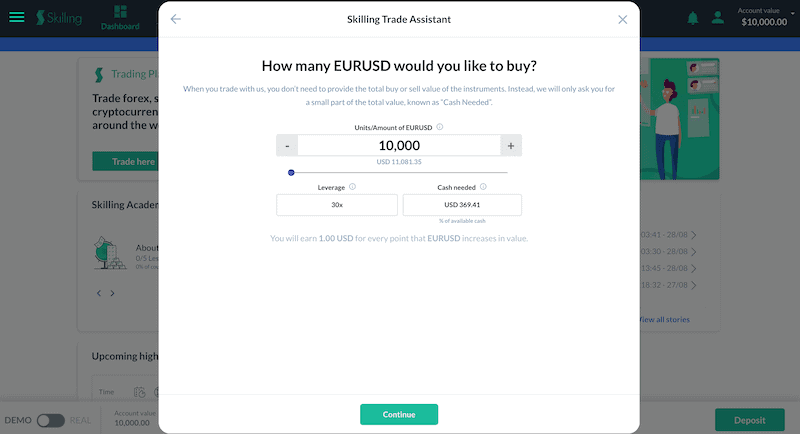Click the Skilling logo
The image size is (800, 434).
tap(59, 18)
